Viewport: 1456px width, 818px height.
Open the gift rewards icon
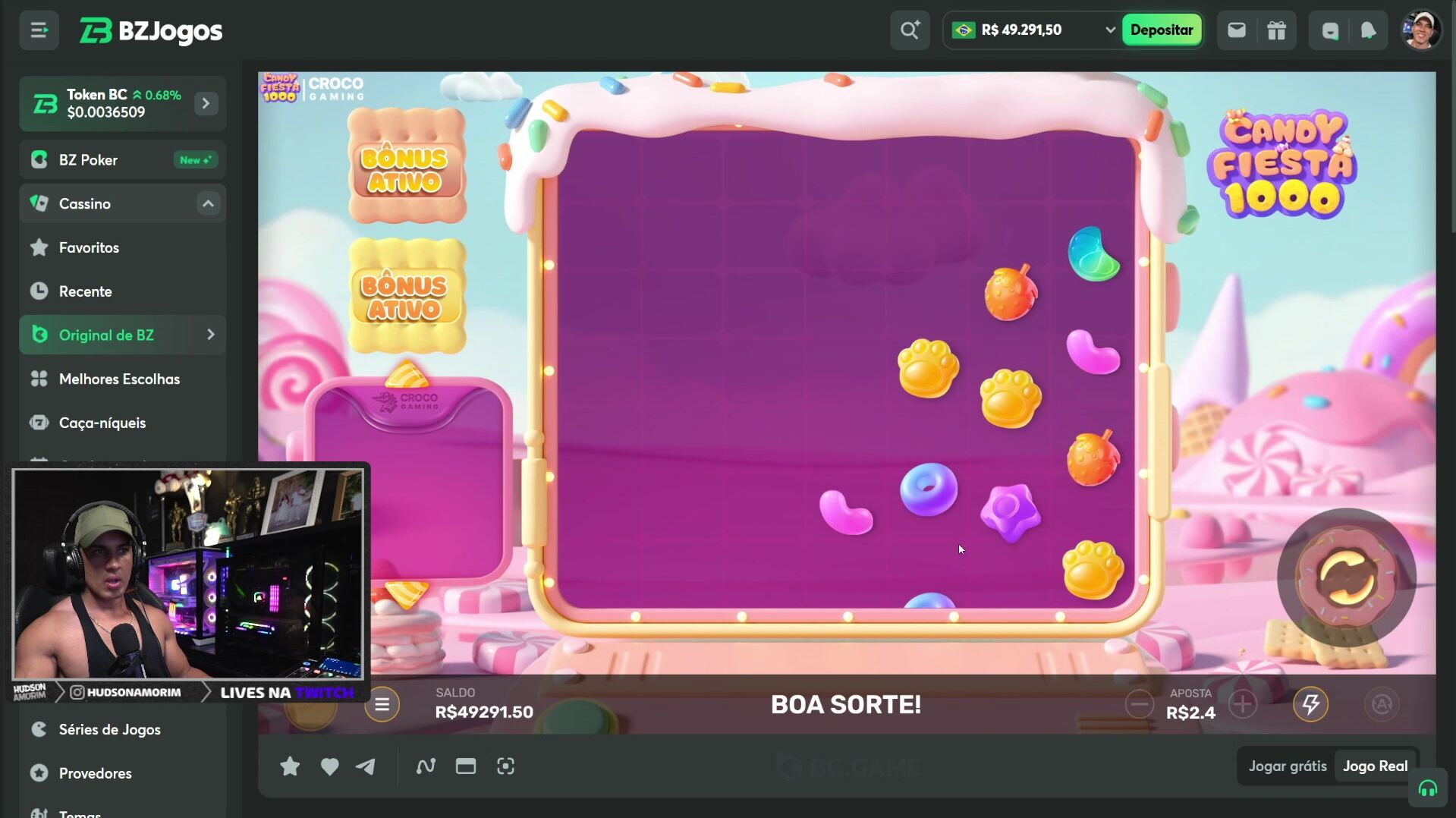(1276, 30)
